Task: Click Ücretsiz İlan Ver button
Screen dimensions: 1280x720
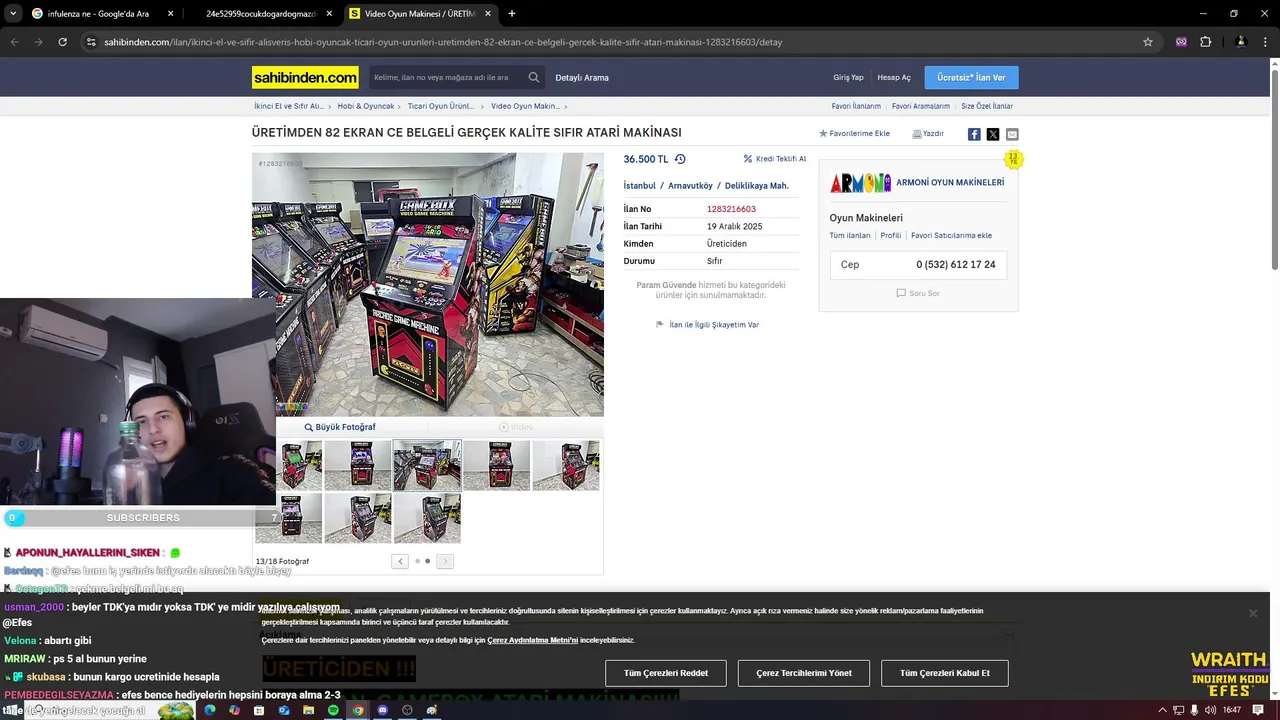Action: (971, 77)
